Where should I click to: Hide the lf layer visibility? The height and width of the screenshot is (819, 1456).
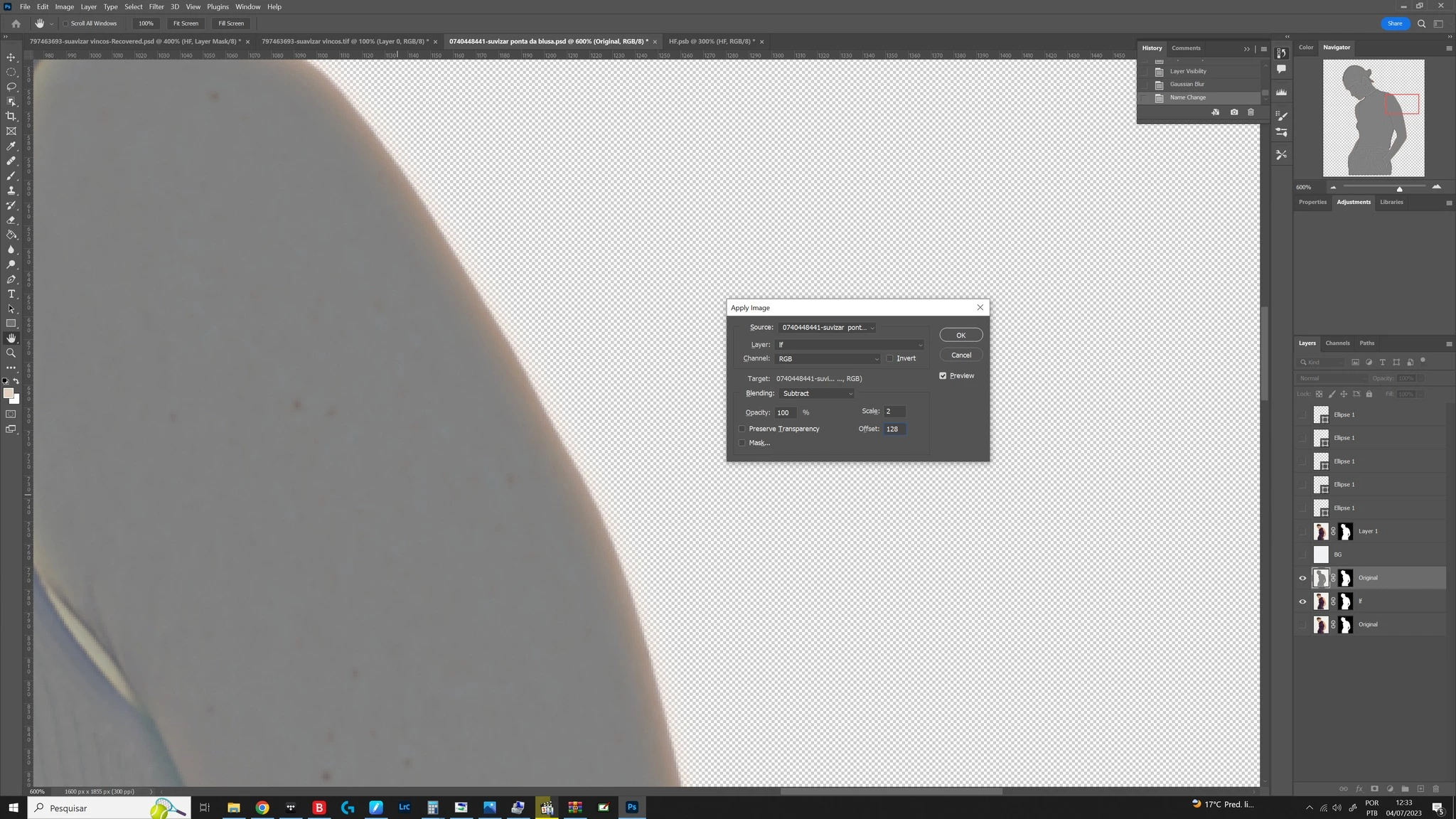[x=1302, y=601]
